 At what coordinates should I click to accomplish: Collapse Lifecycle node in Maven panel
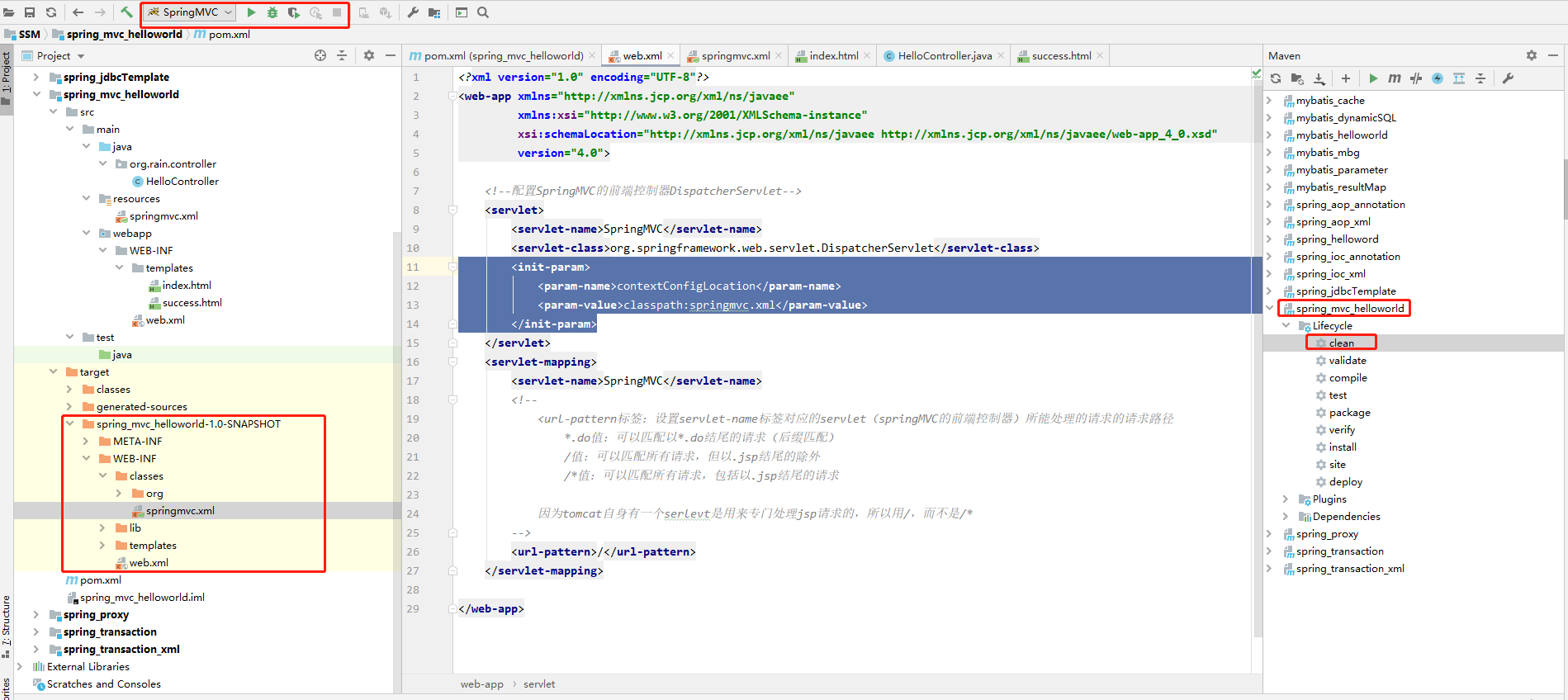pyautogui.click(x=1286, y=326)
